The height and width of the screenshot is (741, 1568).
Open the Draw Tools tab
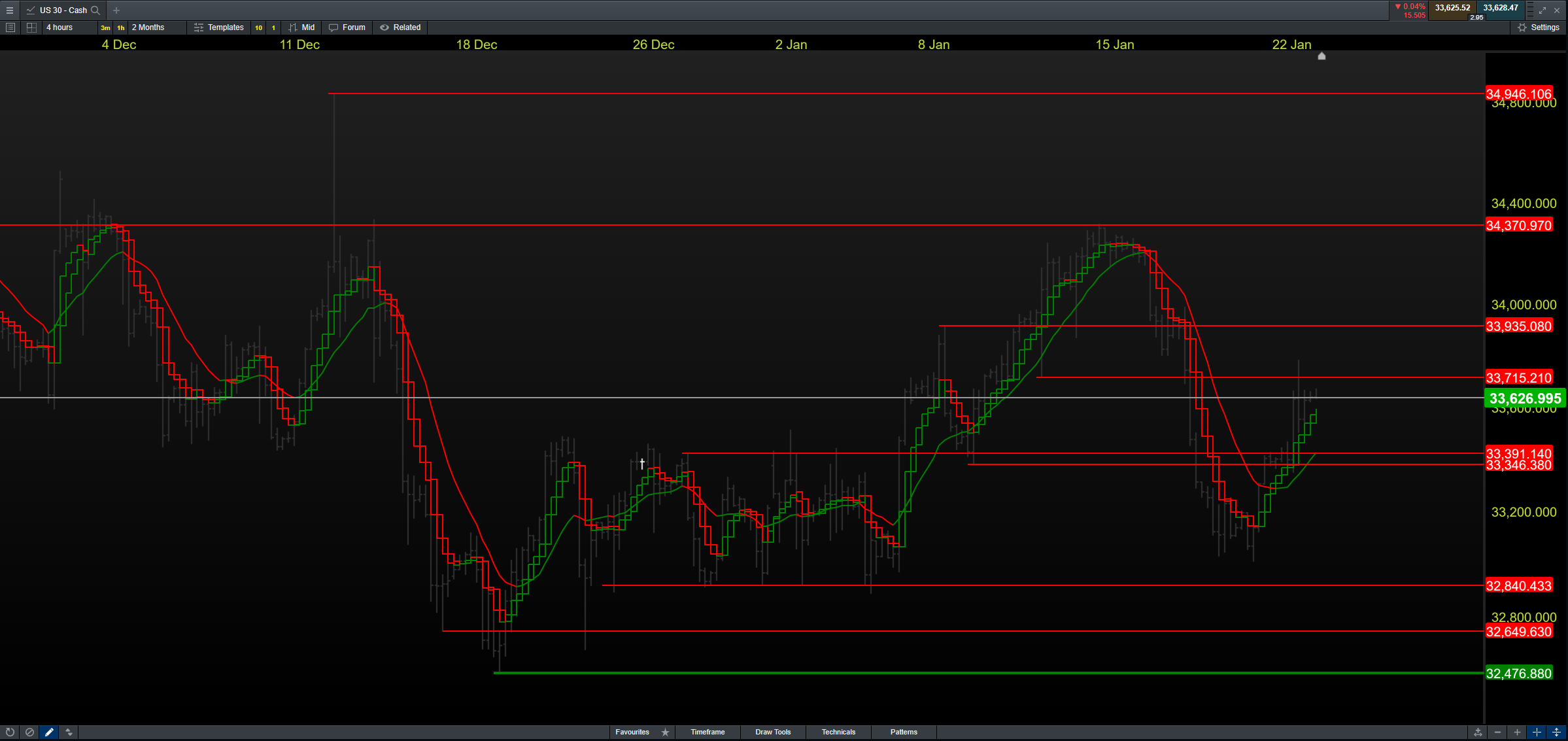773,732
